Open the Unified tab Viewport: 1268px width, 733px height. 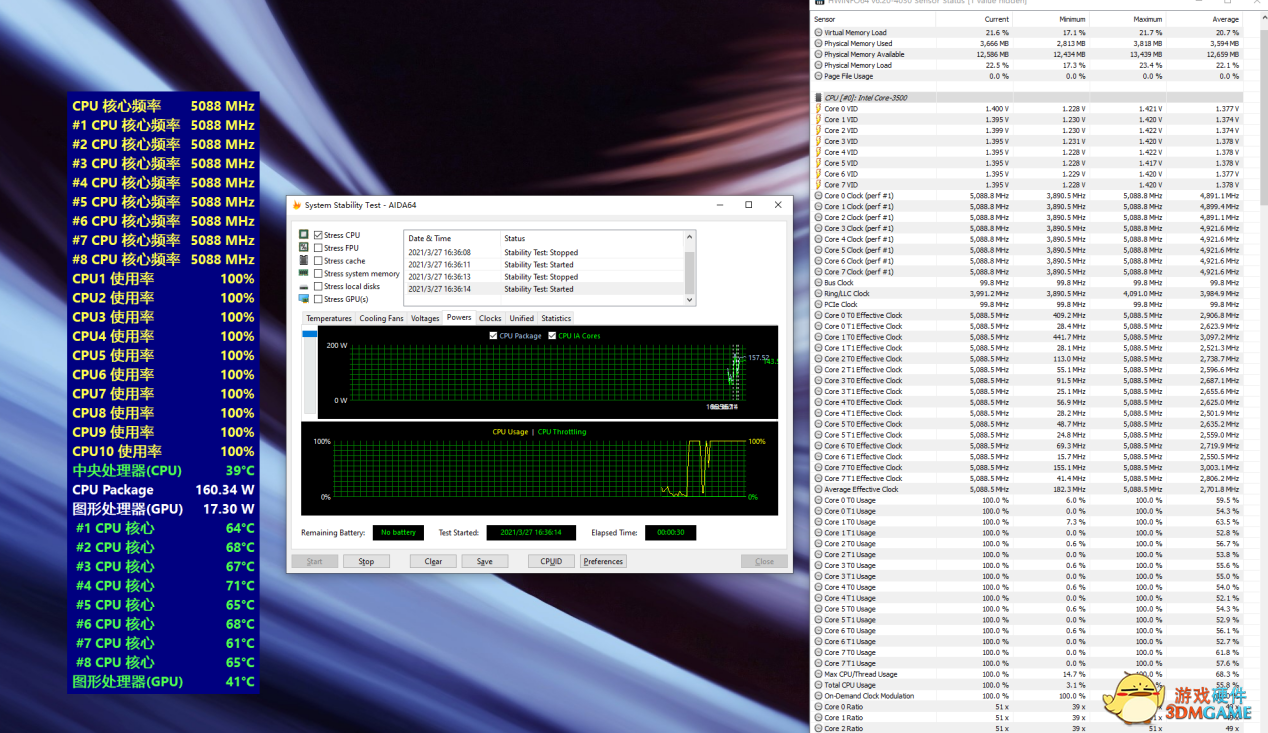[522, 318]
